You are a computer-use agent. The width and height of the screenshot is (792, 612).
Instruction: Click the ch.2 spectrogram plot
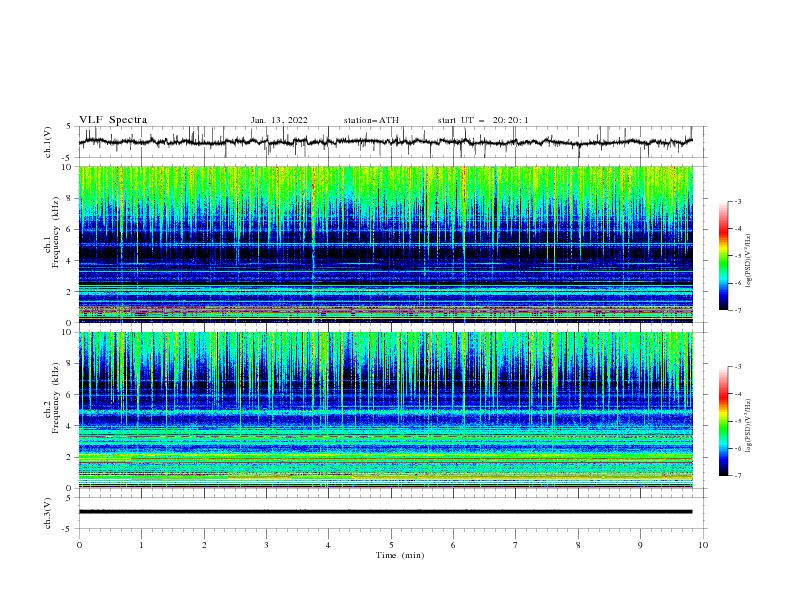[386, 410]
